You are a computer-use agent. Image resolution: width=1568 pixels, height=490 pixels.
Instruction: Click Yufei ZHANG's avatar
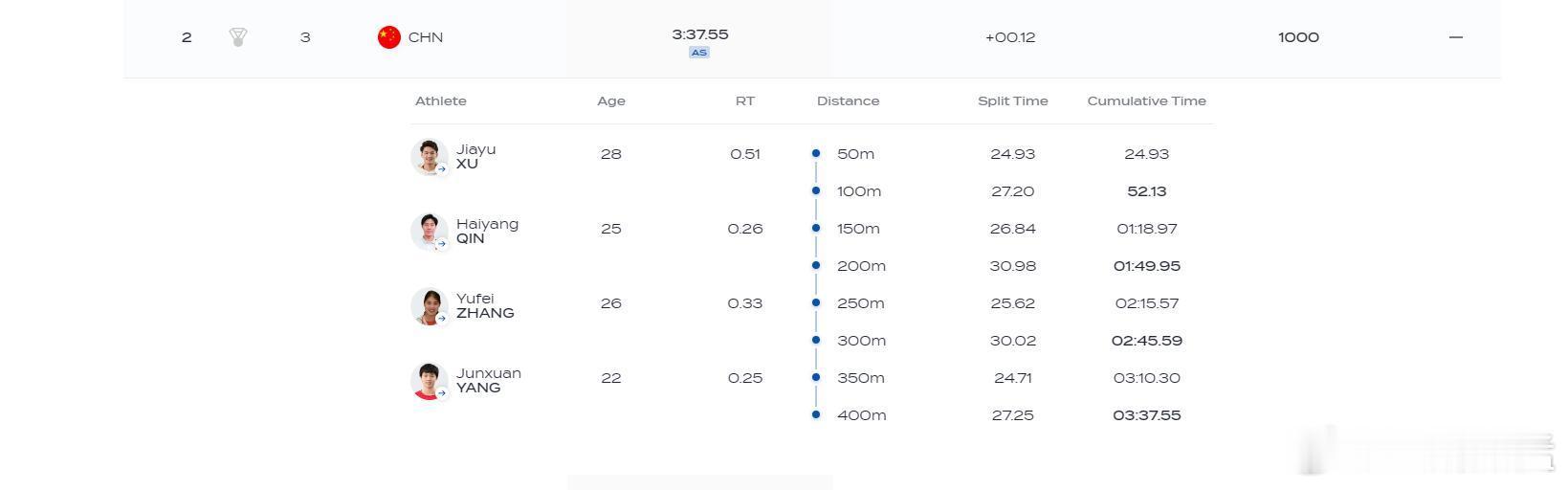[430, 306]
